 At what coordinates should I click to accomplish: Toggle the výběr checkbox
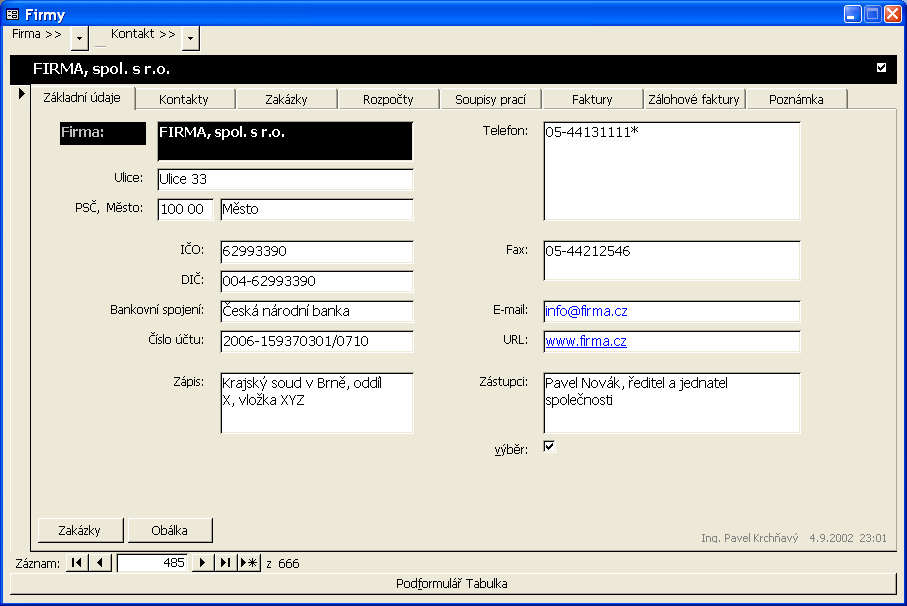549,447
